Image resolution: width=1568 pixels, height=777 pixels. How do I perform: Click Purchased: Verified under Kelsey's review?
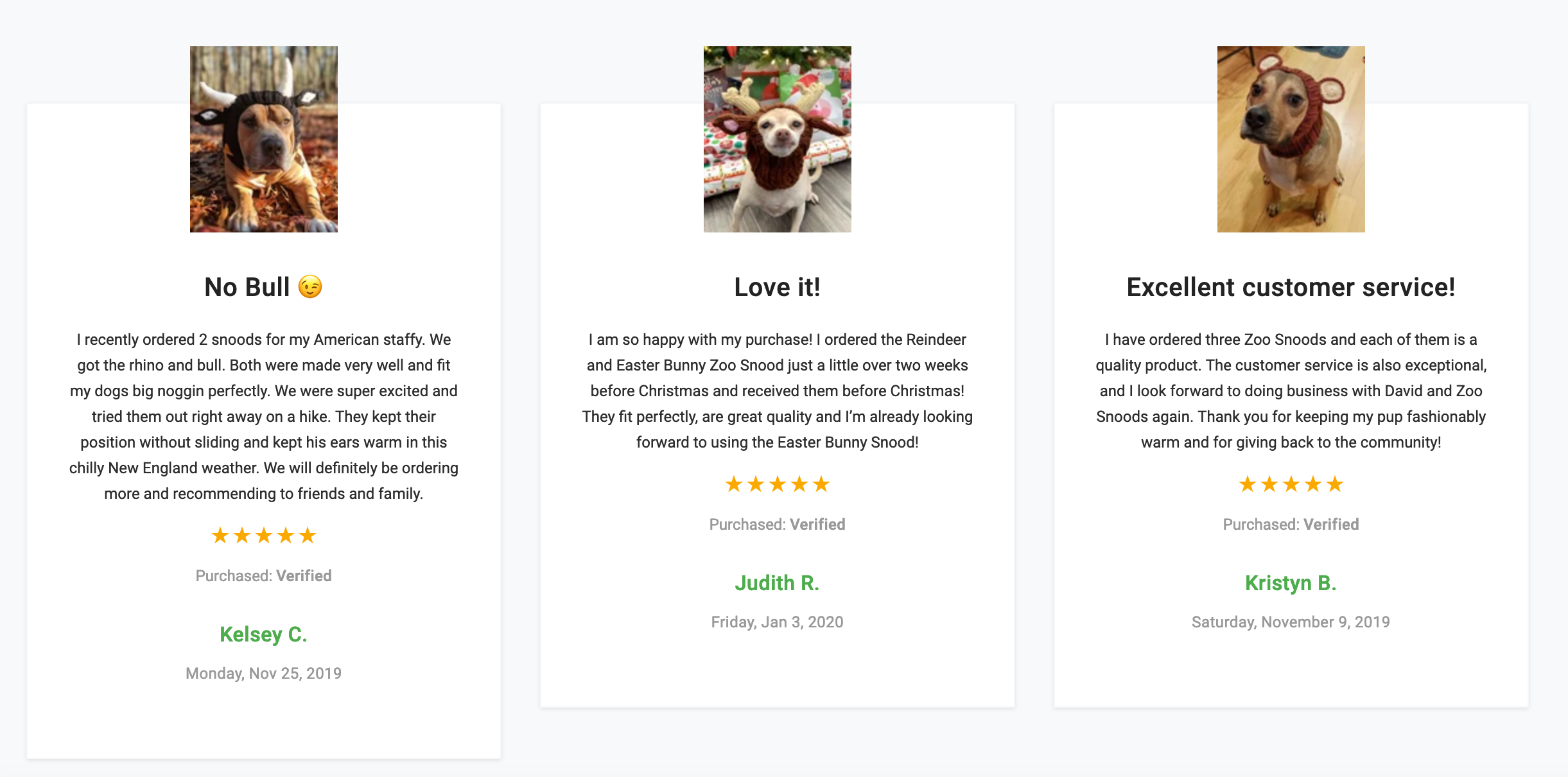coord(263,575)
